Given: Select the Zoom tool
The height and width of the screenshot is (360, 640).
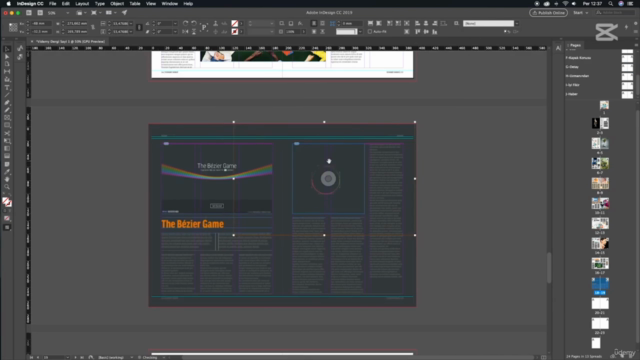Looking at the screenshot, I should coord(7,187).
